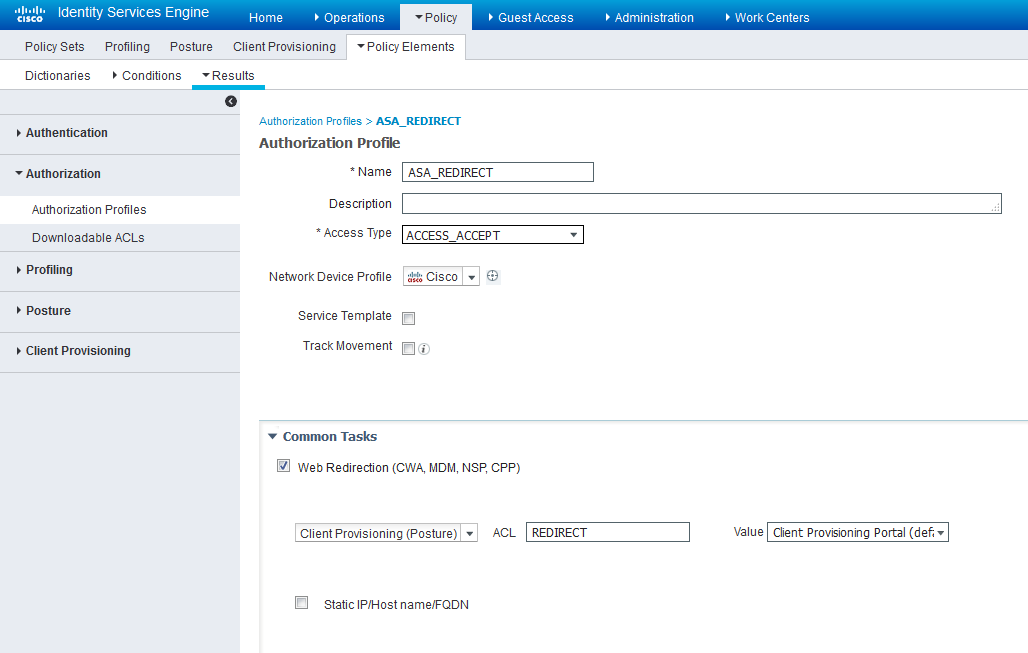Check the Static IP/Host name/FQDN checkbox
This screenshot has height=653, width=1028.
tap(302, 603)
